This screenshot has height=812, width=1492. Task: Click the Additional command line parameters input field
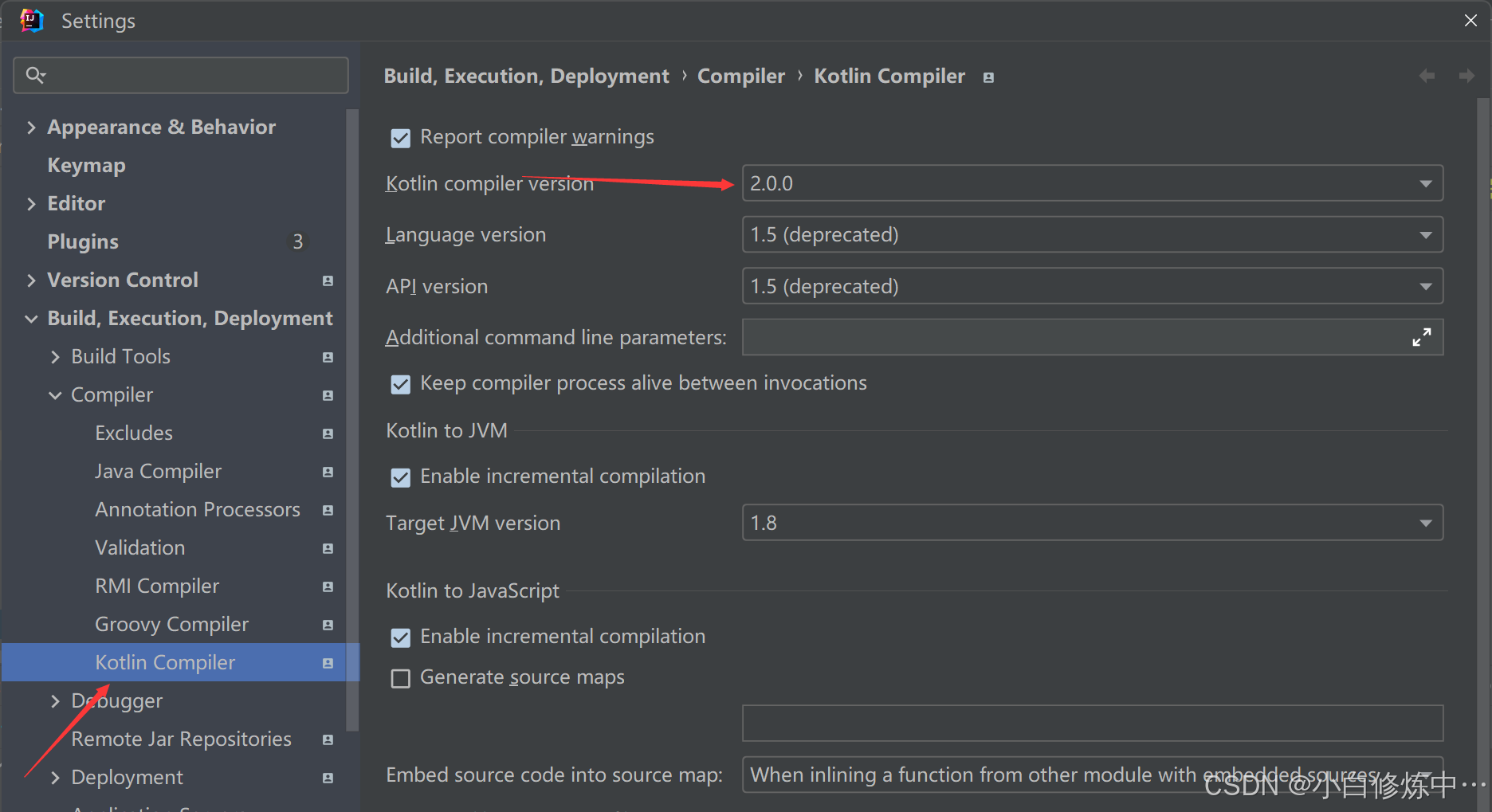(x=1036, y=336)
